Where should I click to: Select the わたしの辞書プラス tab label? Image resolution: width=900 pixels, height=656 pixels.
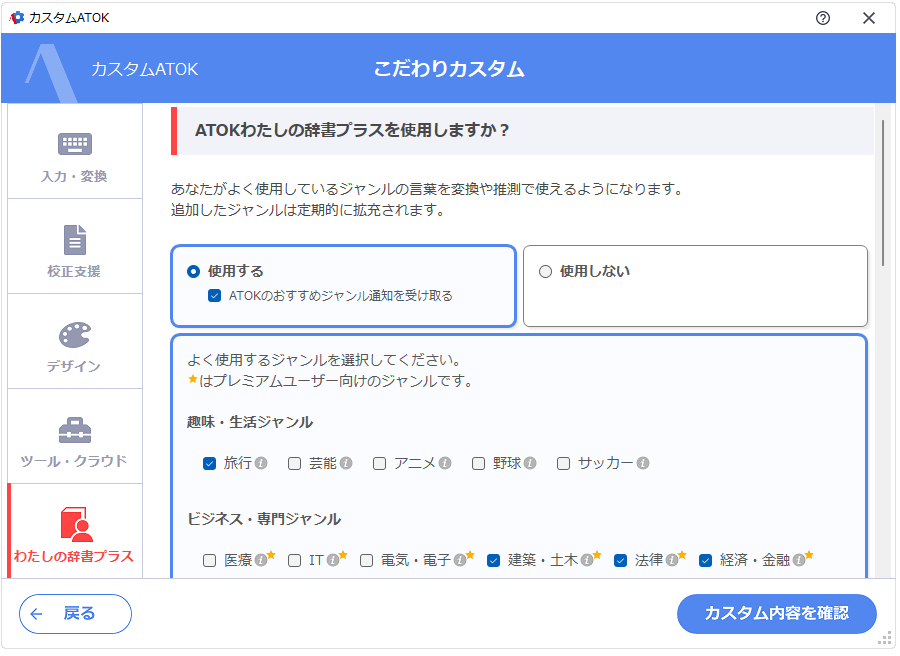(x=74, y=556)
